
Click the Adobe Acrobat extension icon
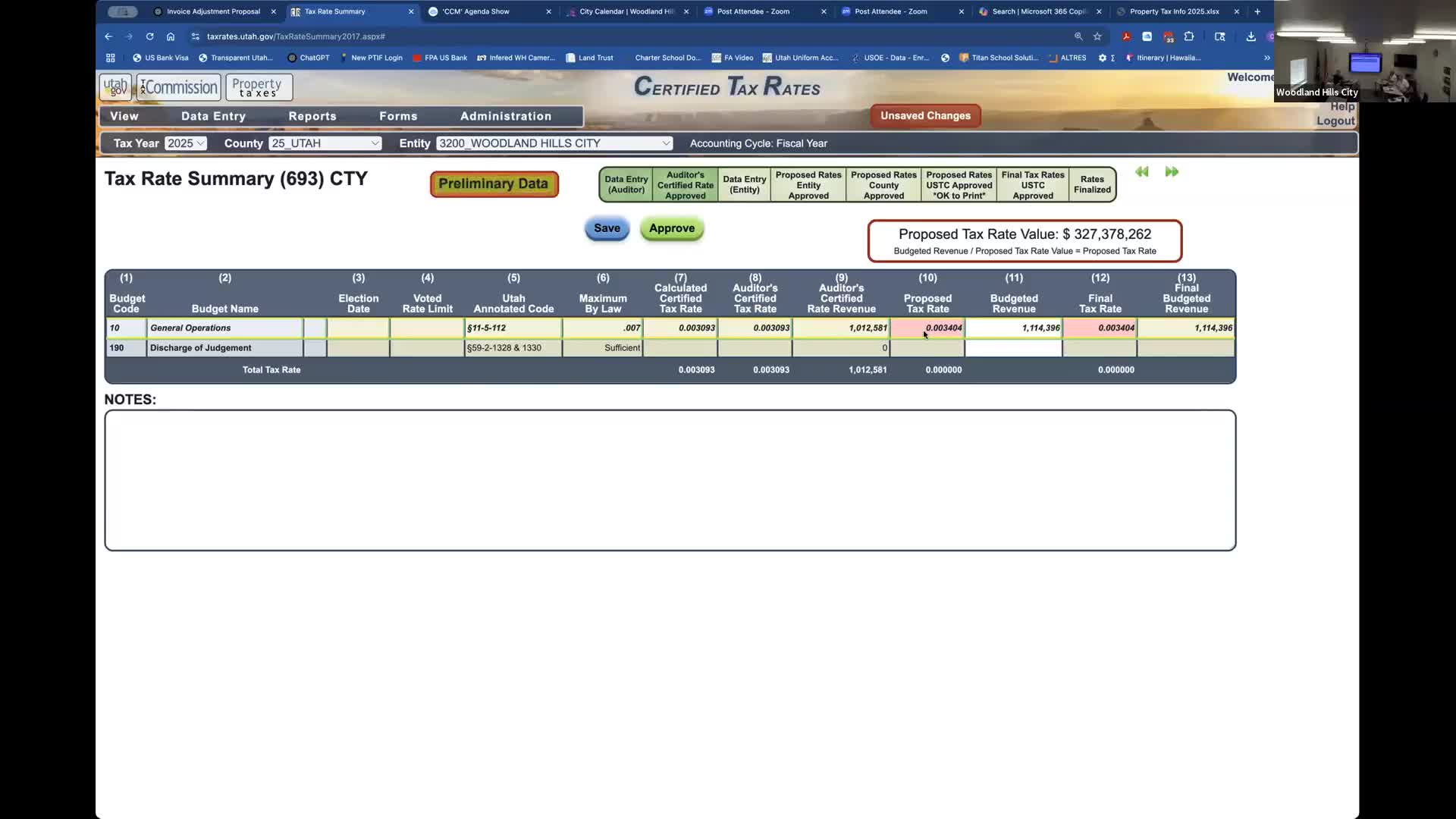[x=1126, y=36]
